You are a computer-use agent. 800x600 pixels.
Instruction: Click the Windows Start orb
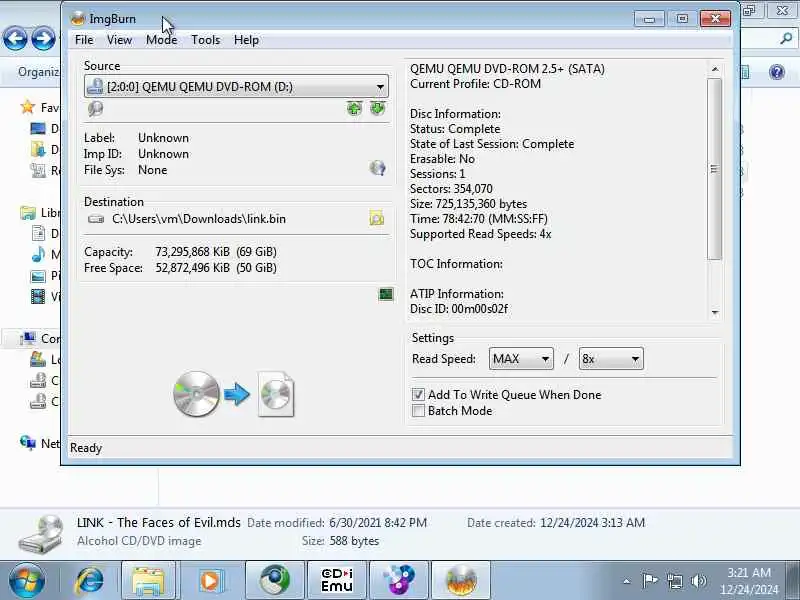tap(26, 581)
